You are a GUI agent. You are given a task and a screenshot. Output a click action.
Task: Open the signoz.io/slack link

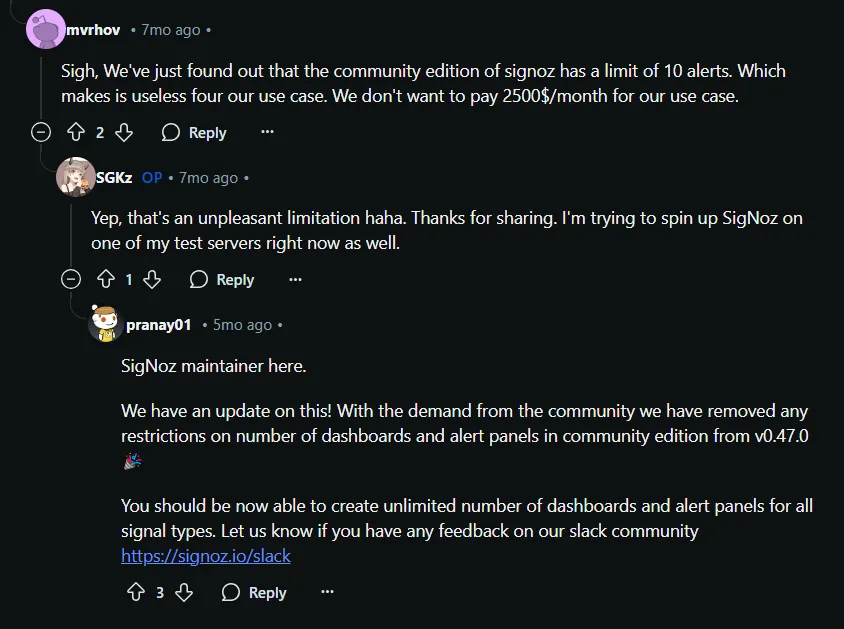pyautogui.click(x=206, y=555)
